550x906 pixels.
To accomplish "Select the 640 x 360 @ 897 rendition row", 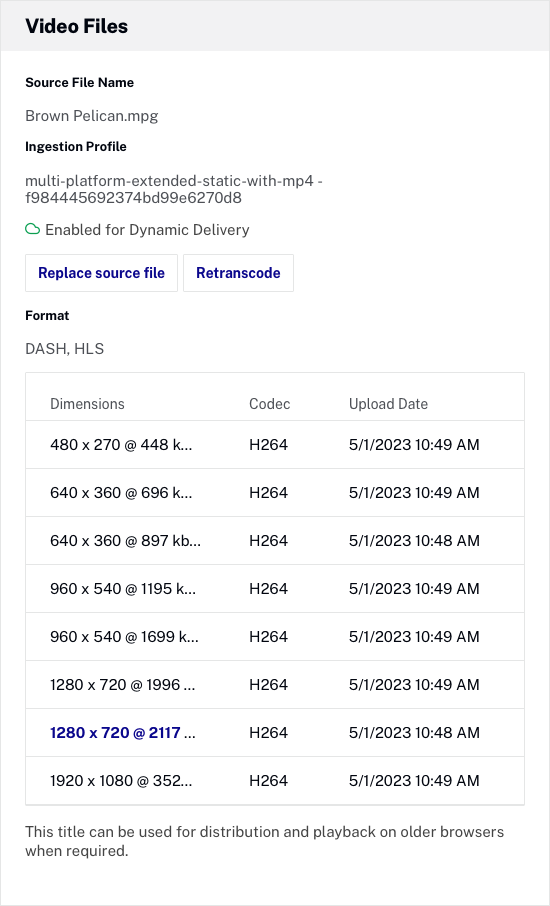I will 275,541.
